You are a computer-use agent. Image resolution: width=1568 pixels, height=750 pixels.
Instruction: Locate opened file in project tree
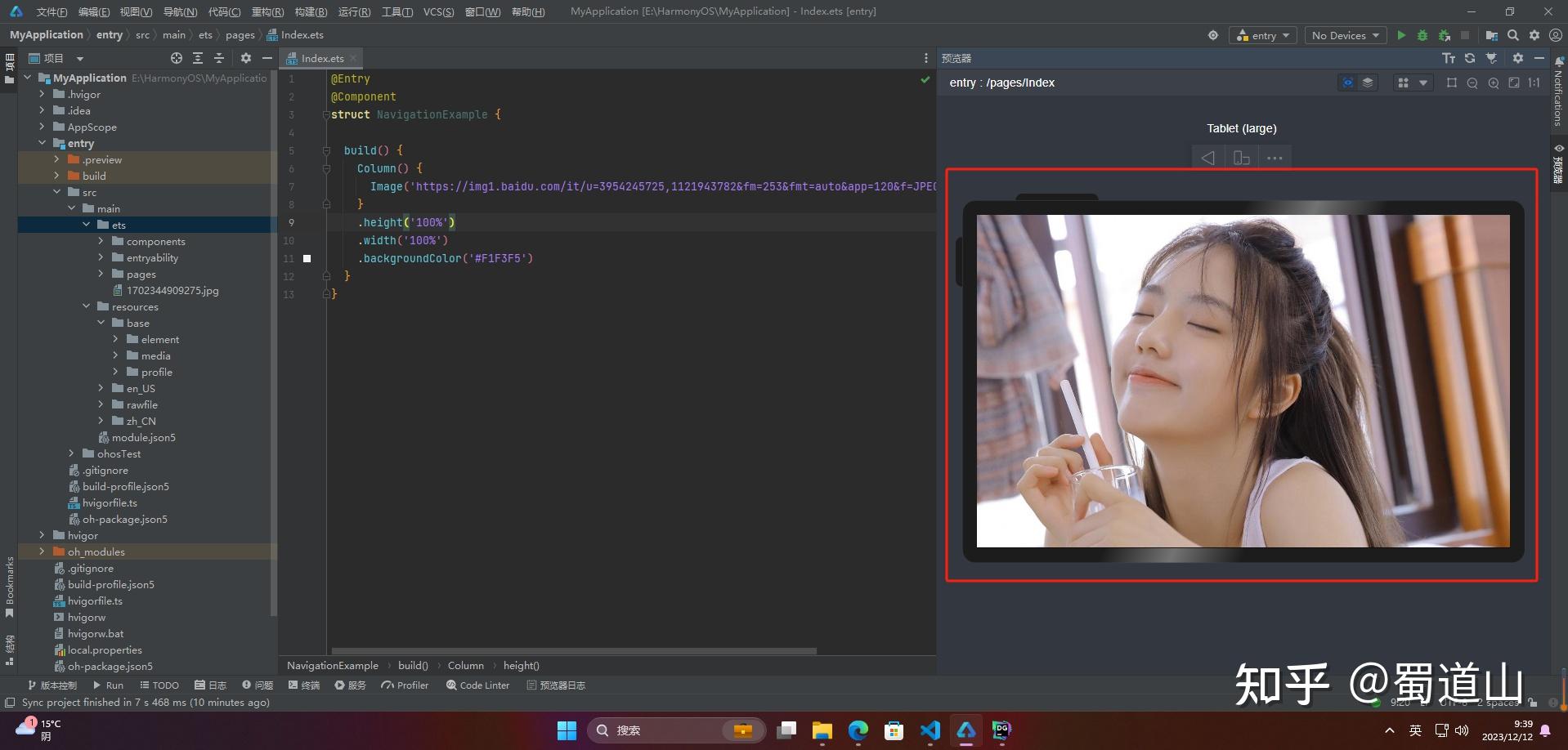point(177,58)
